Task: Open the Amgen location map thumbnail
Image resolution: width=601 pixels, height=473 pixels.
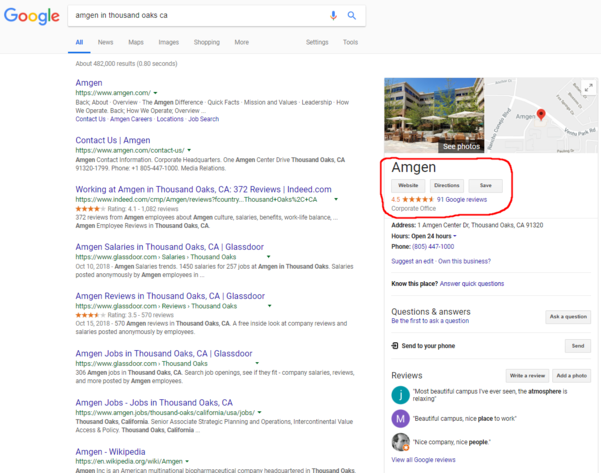Action: [x=541, y=115]
